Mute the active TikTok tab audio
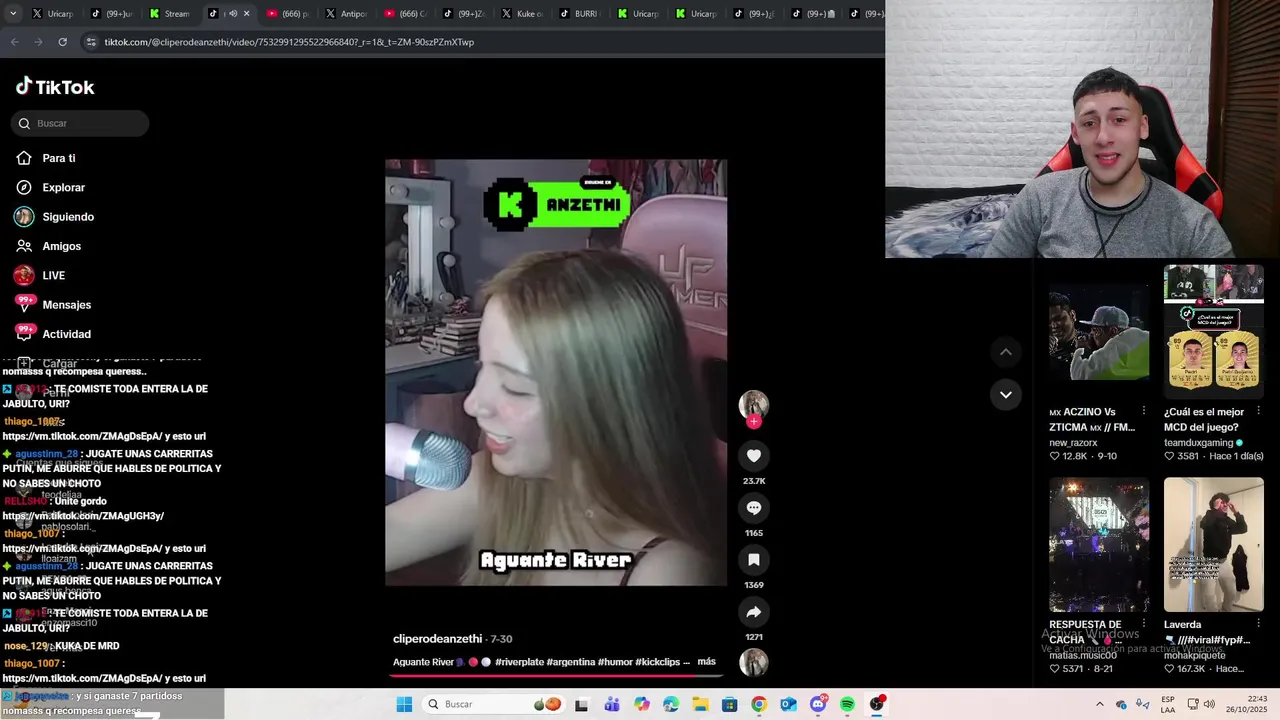The width and height of the screenshot is (1280, 720). point(232,14)
